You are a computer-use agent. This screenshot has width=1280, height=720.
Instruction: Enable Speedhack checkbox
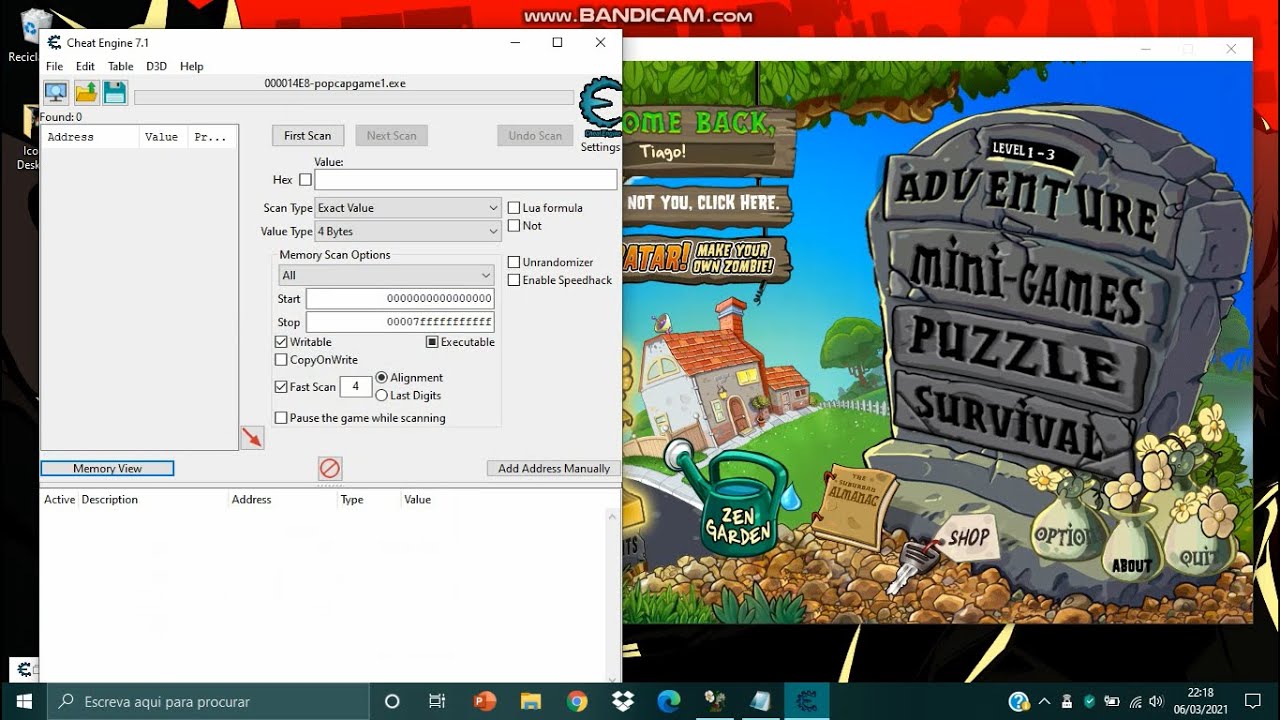click(514, 280)
